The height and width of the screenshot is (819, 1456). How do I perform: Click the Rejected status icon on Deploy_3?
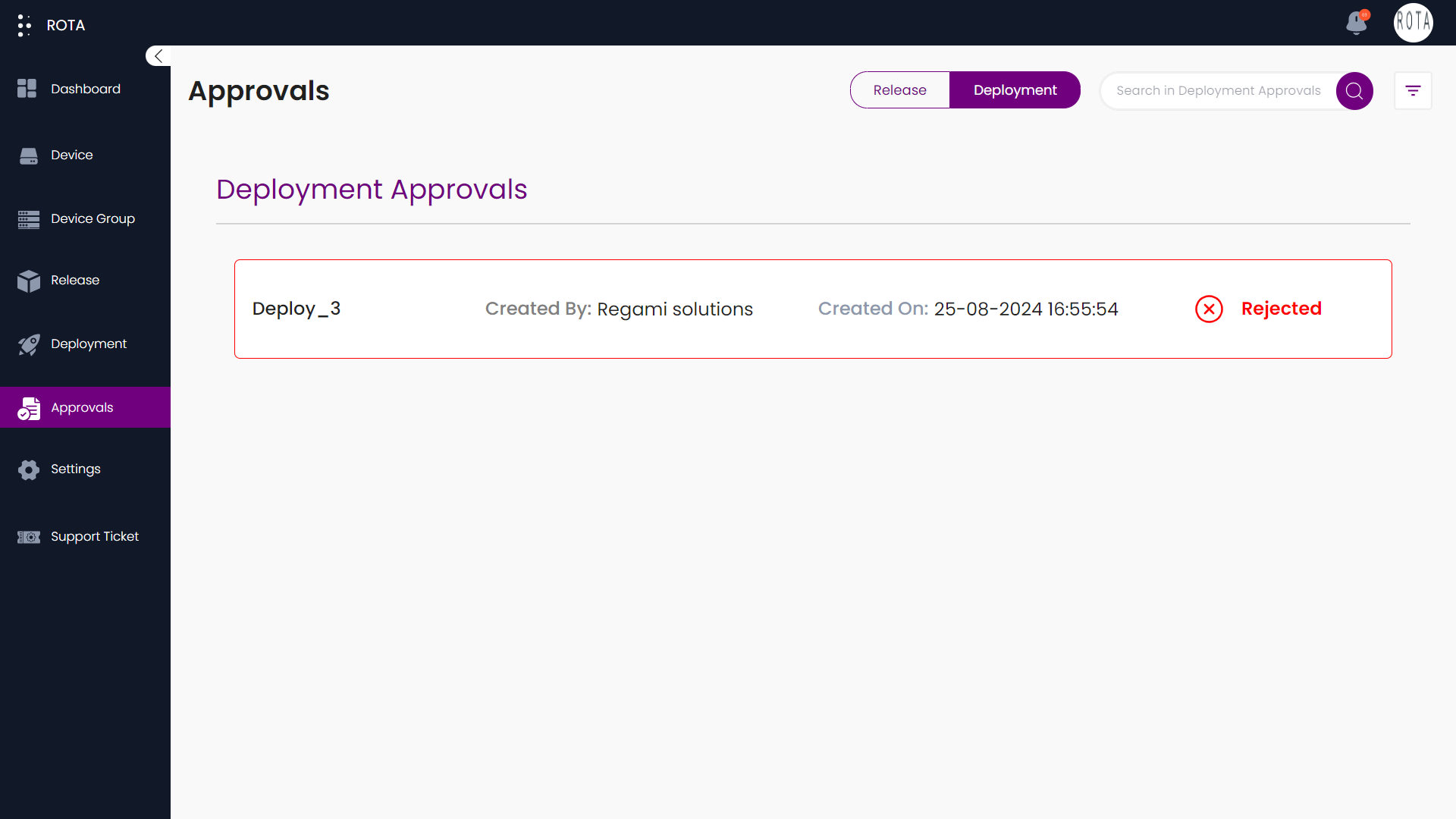point(1208,309)
